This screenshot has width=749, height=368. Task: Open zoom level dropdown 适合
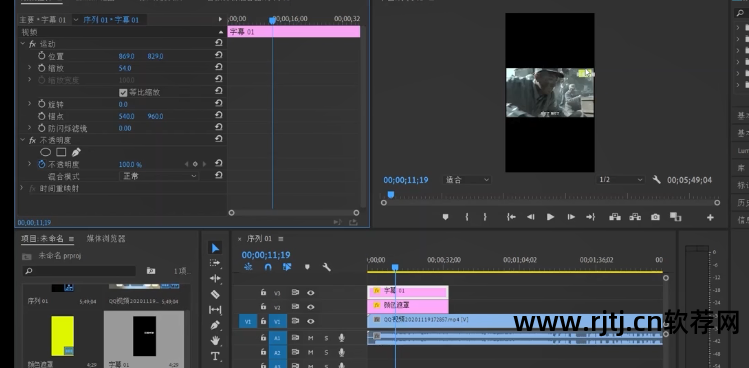point(467,180)
